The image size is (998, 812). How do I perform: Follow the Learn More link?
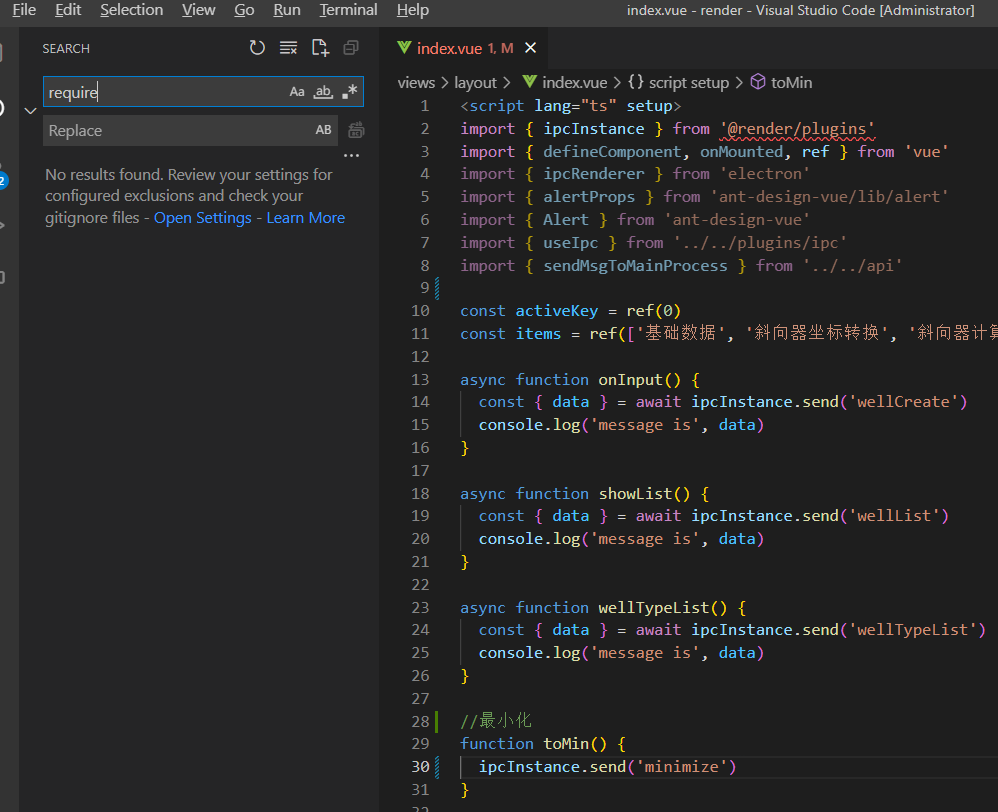coord(305,217)
